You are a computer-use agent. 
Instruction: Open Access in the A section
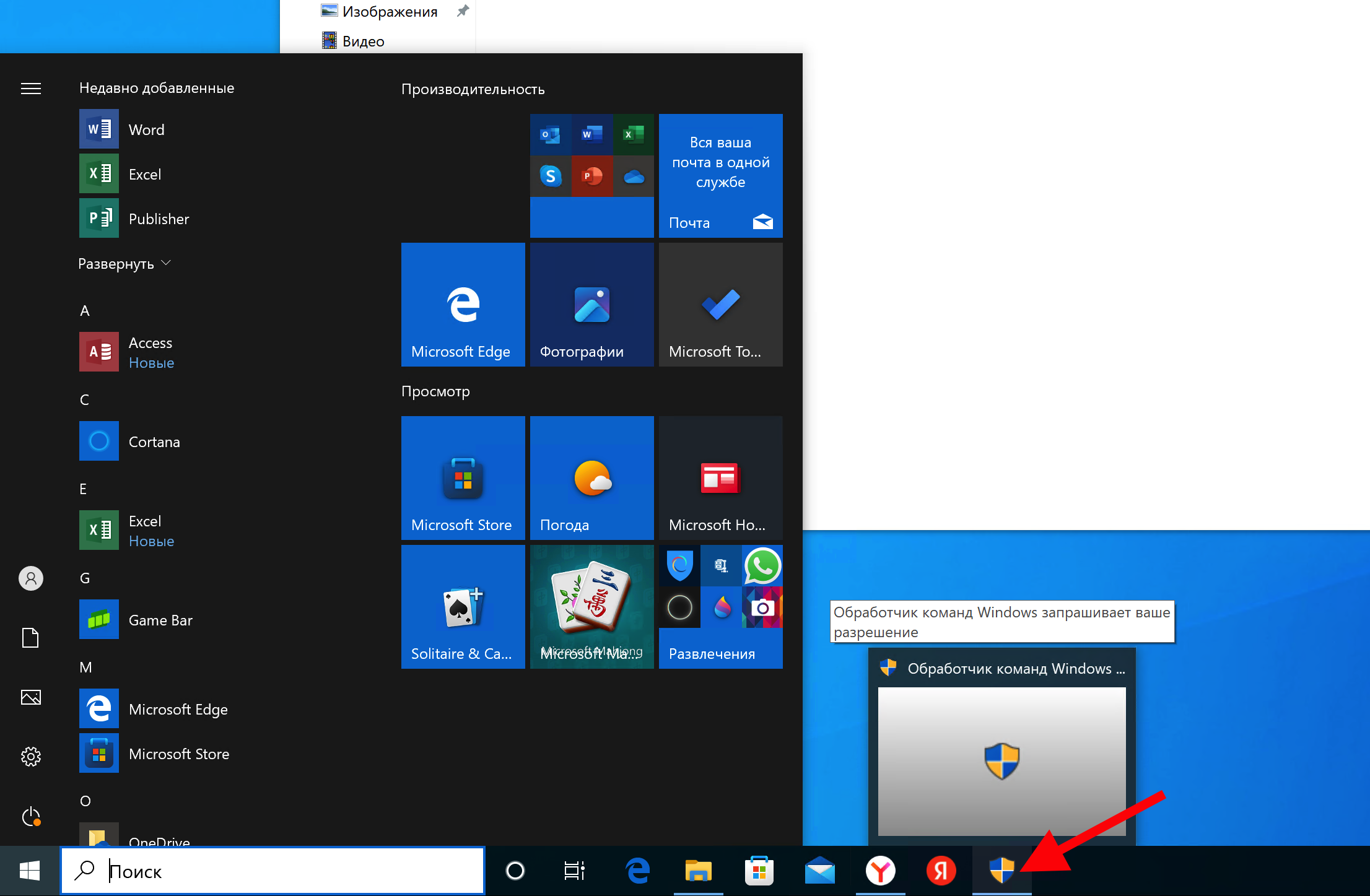pyautogui.click(x=127, y=352)
